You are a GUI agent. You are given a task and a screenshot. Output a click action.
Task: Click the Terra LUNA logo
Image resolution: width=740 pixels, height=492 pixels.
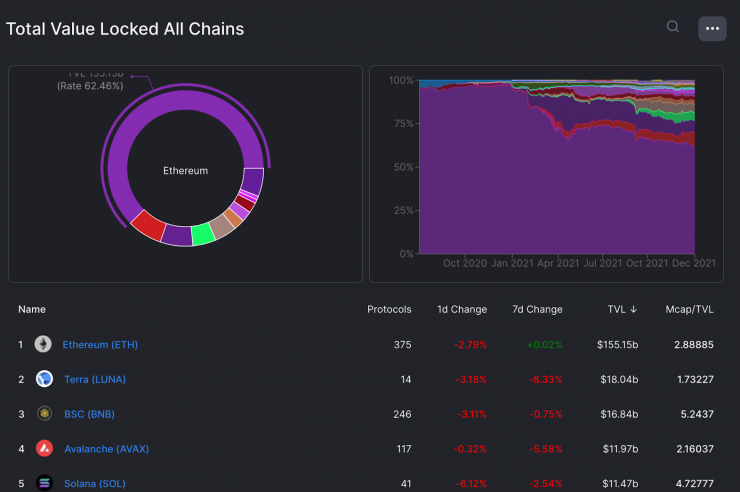click(x=44, y=379)
